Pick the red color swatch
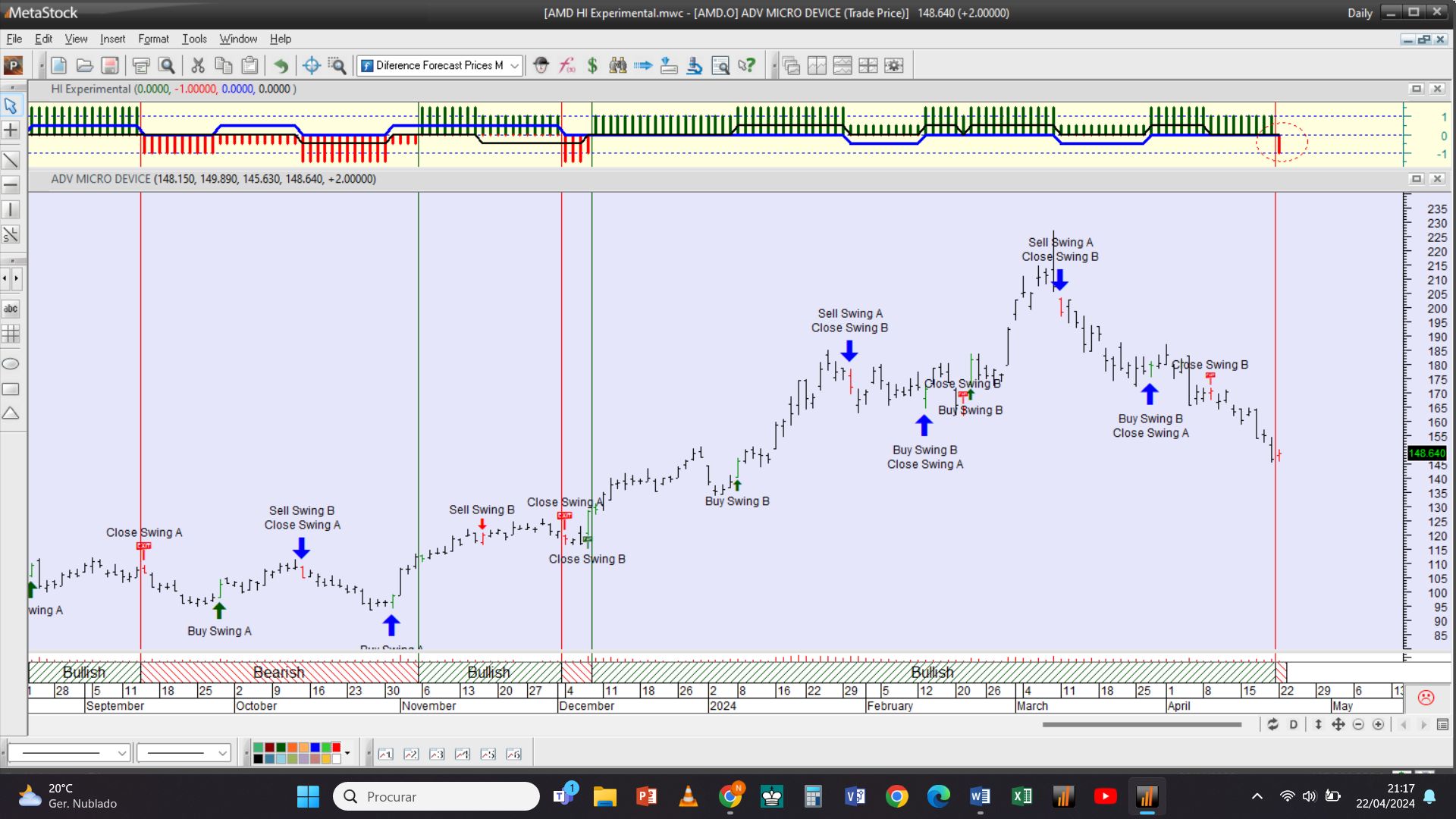 pos(336,748)
